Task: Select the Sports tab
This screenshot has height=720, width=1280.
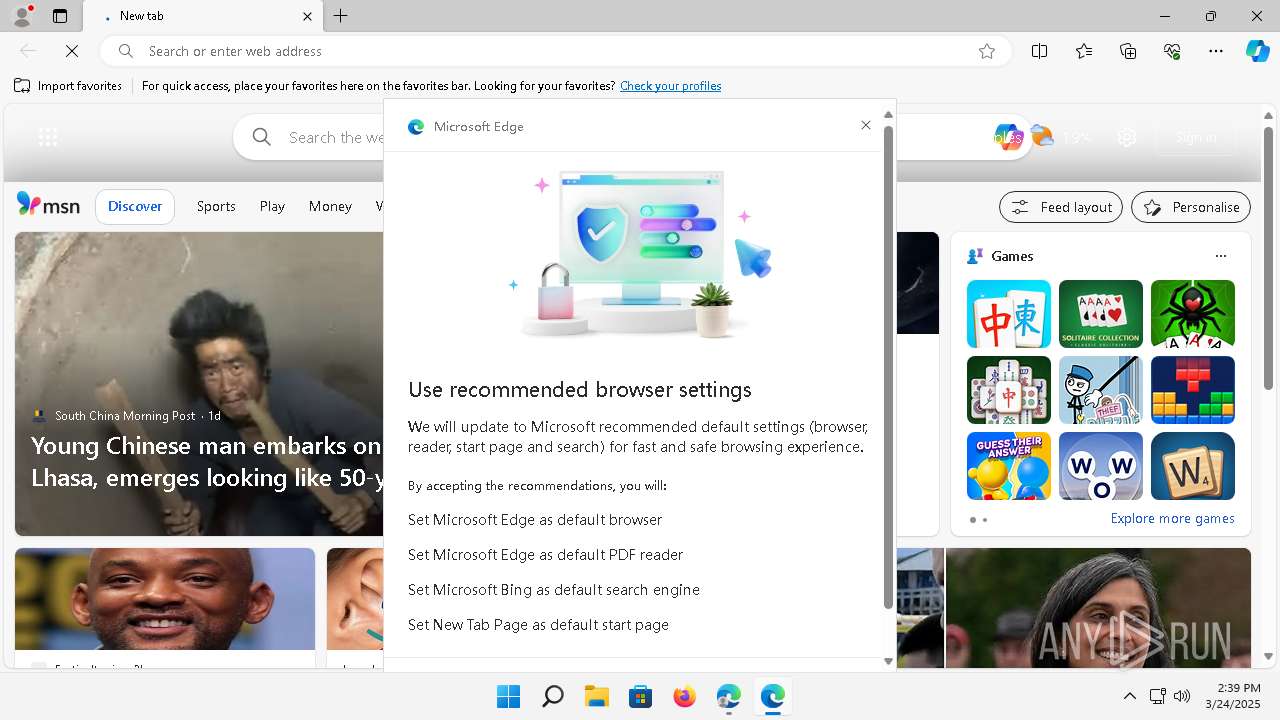Action: pos(216,206)
